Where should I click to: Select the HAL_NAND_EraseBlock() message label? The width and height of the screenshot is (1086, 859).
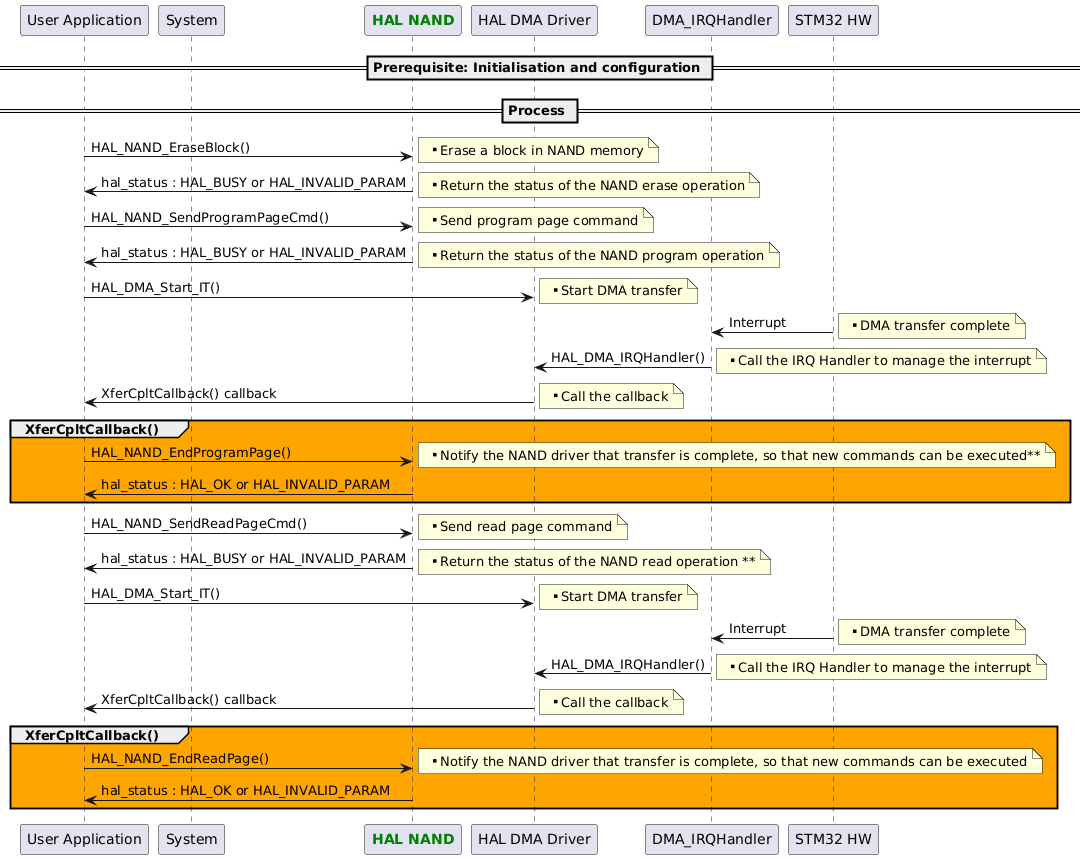tap(170, 148)
